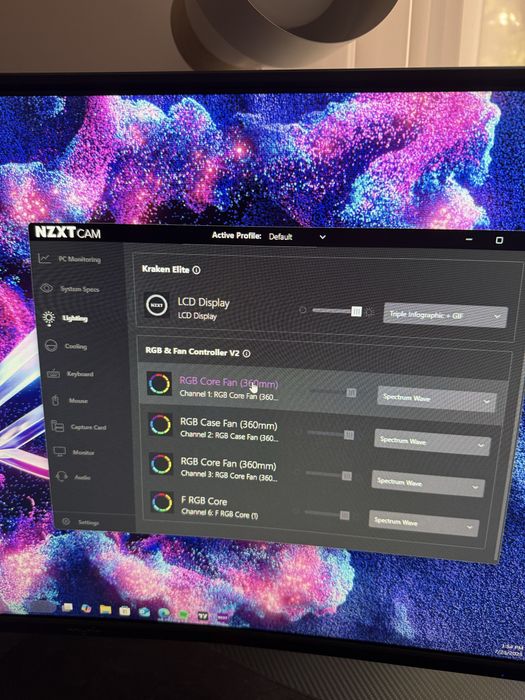The width and height of the screenshot is (525, 700).
Task: Open the Capture Card section
Action: point(79,427)
